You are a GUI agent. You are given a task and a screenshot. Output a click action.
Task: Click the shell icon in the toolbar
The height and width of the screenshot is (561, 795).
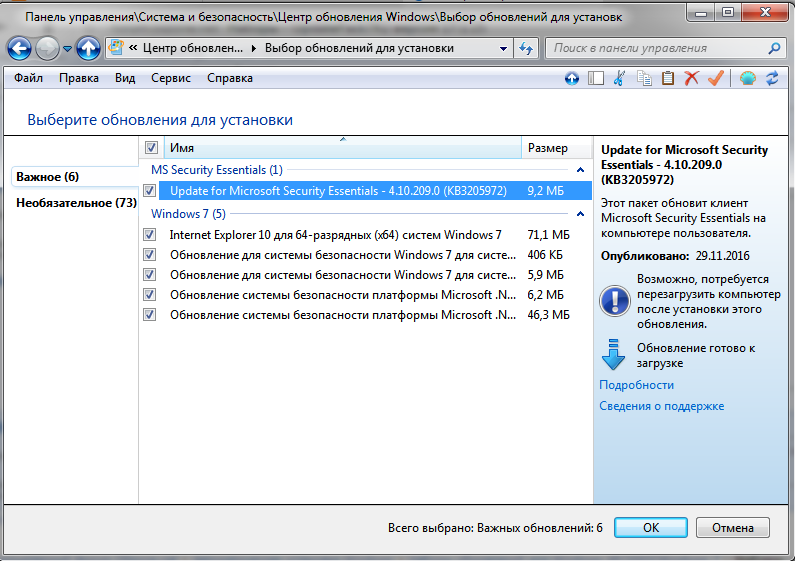[748, 78]
